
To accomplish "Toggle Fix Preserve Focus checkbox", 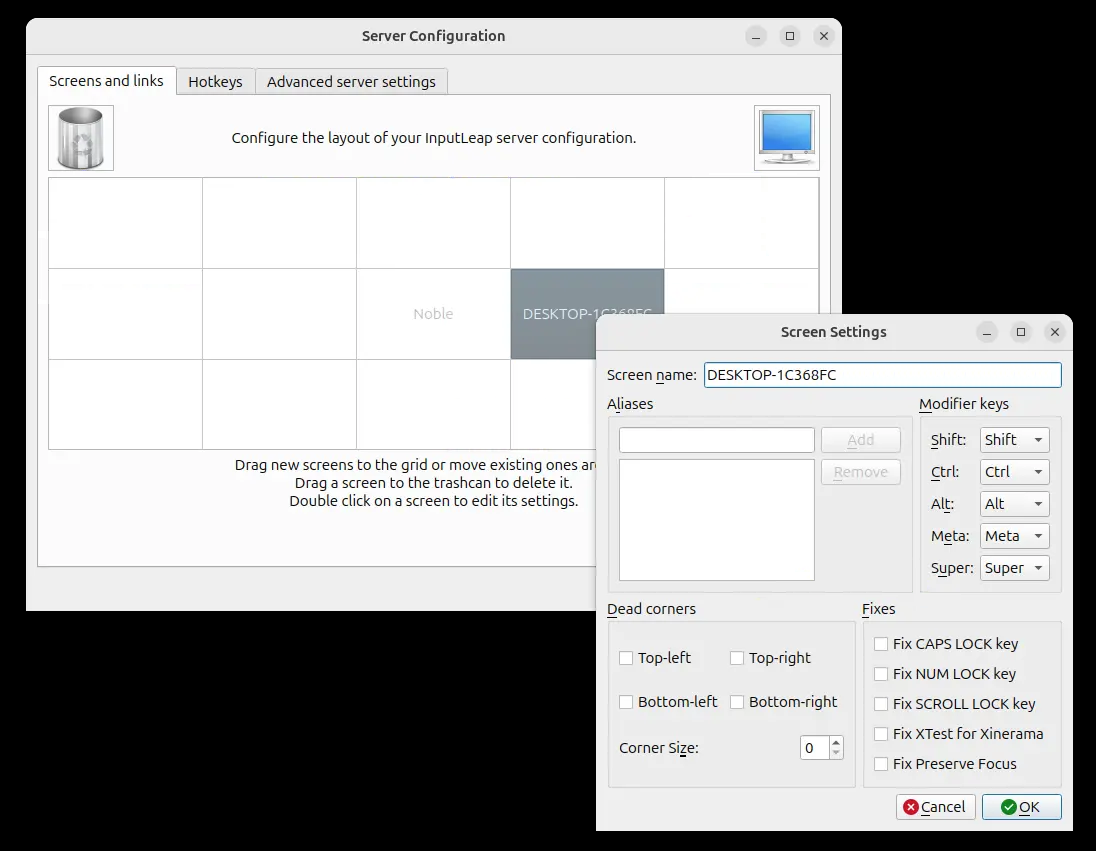I will (881, 764).
